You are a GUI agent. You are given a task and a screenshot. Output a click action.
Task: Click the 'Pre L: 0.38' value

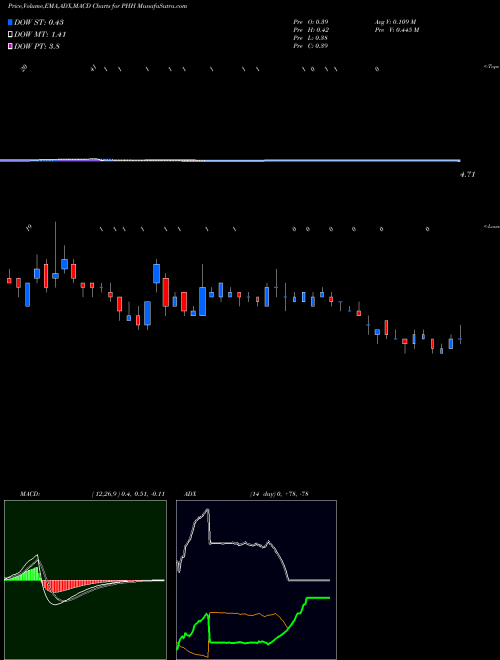tap(311, 38)
